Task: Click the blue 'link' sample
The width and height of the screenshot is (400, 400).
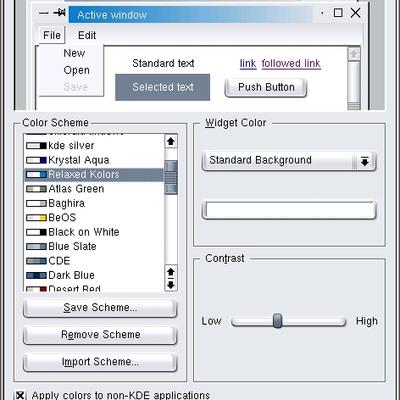Action: pos(248,63)
